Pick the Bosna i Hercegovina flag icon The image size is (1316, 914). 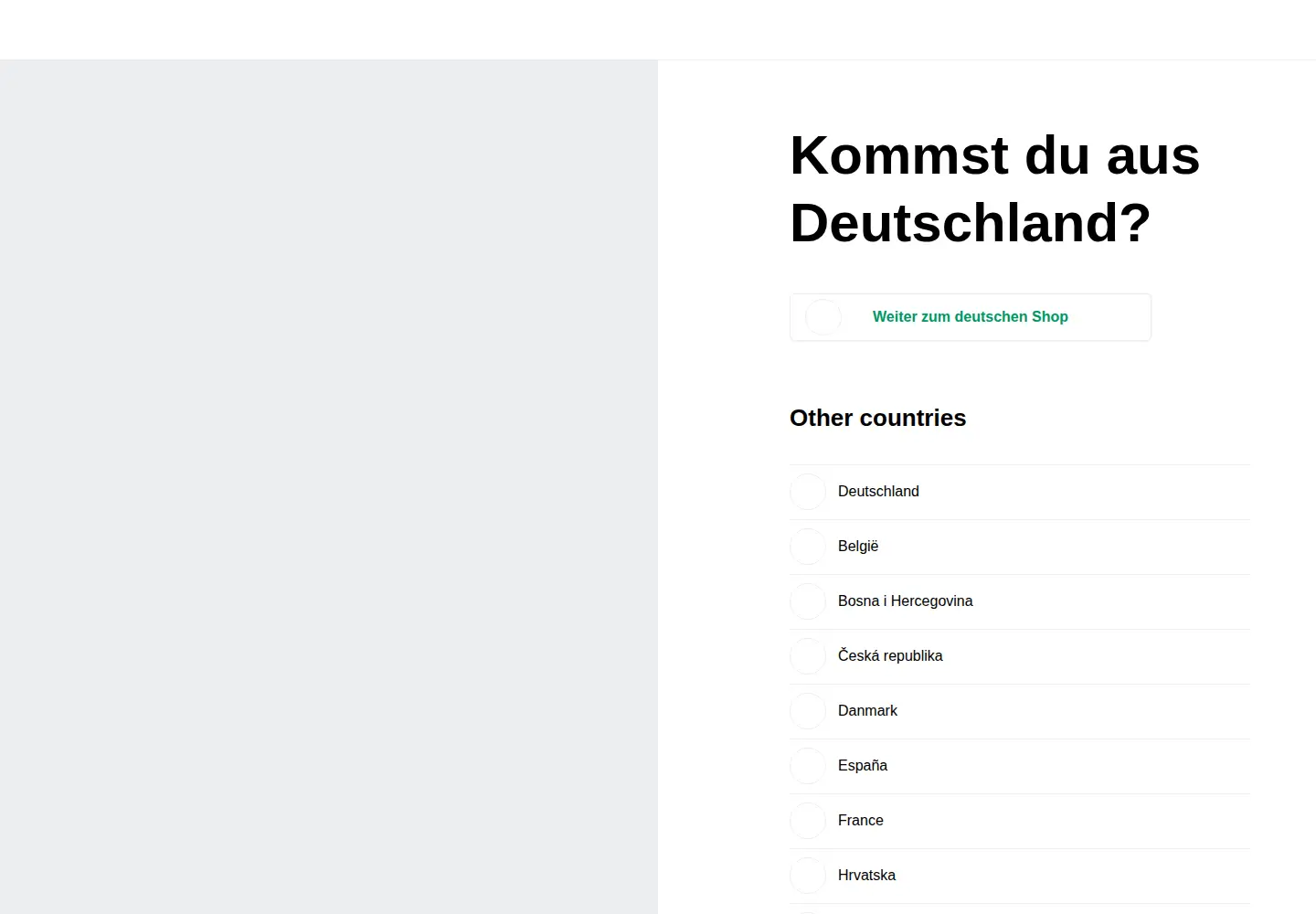(x=808, y=601)
